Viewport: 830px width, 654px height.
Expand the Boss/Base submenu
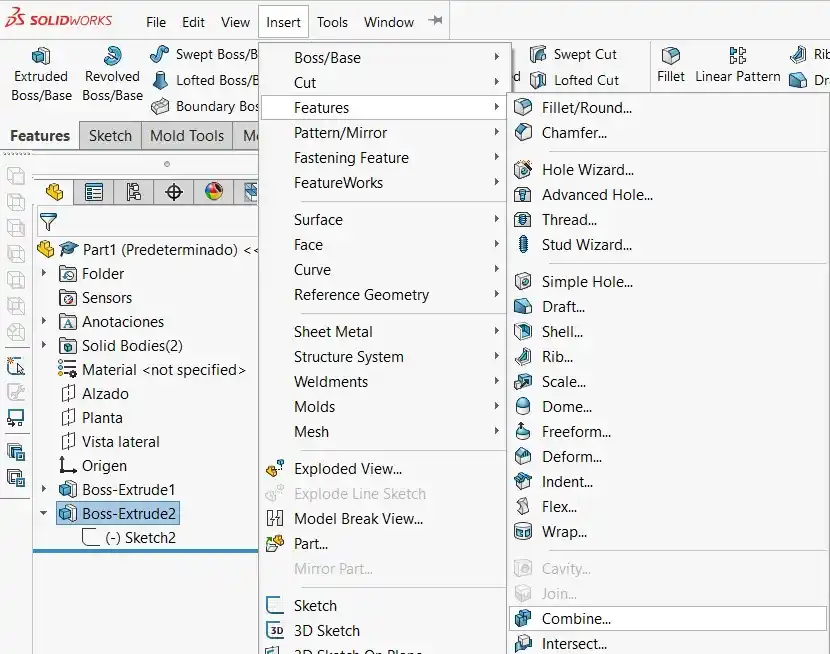(x=384, y=57)
